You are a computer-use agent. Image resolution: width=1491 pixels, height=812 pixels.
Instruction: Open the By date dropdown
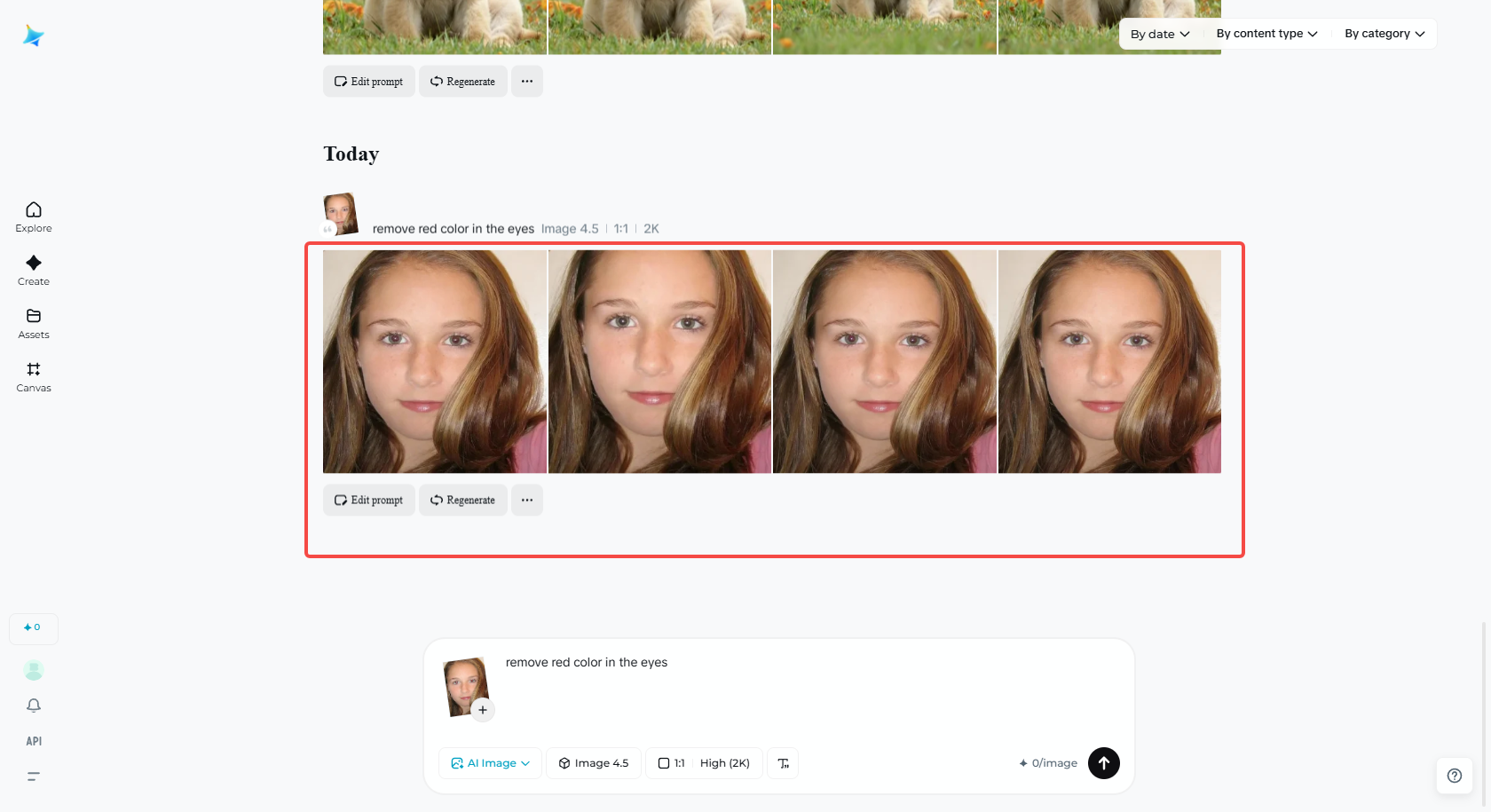point(1159,33)
